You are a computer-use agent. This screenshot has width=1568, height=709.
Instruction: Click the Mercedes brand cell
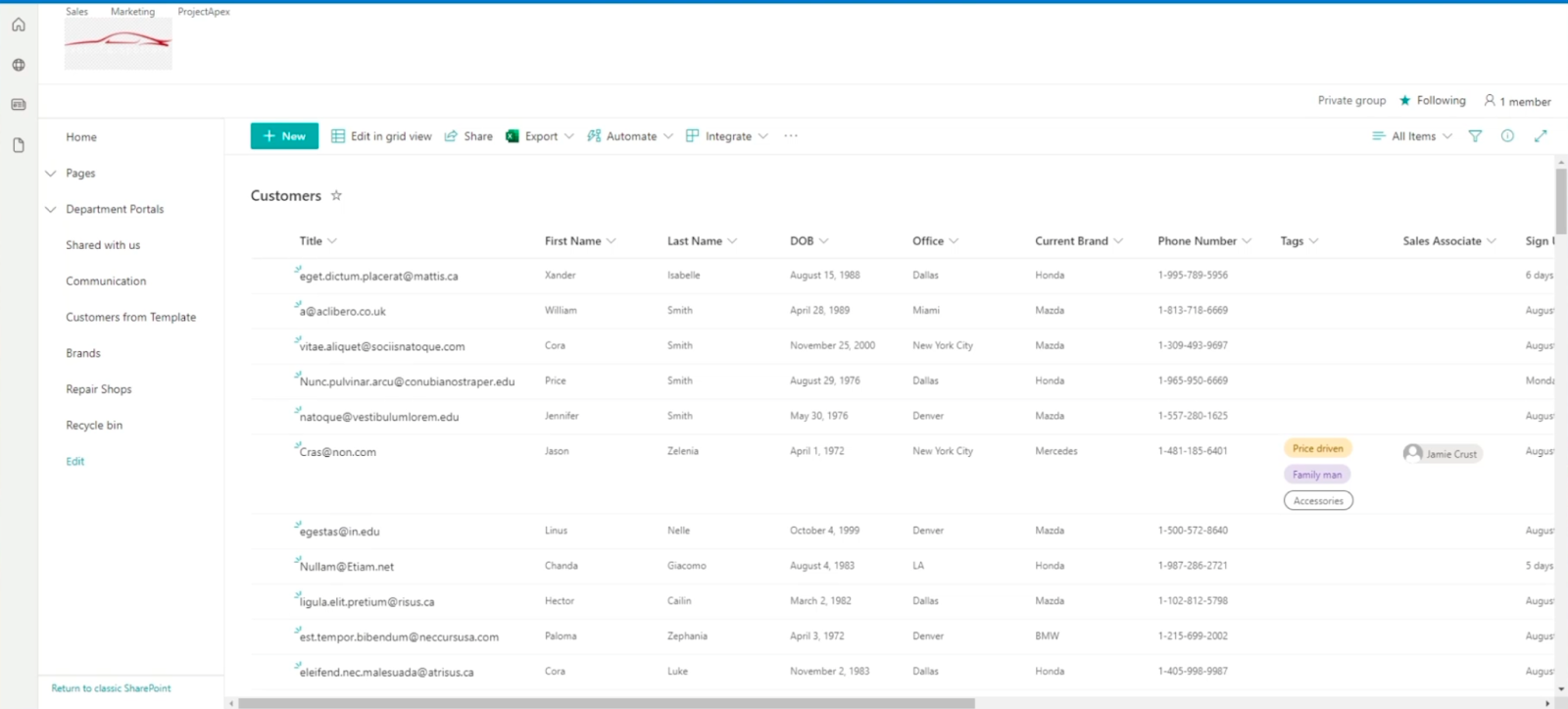pyautogui.click(x=1056, y=452)
